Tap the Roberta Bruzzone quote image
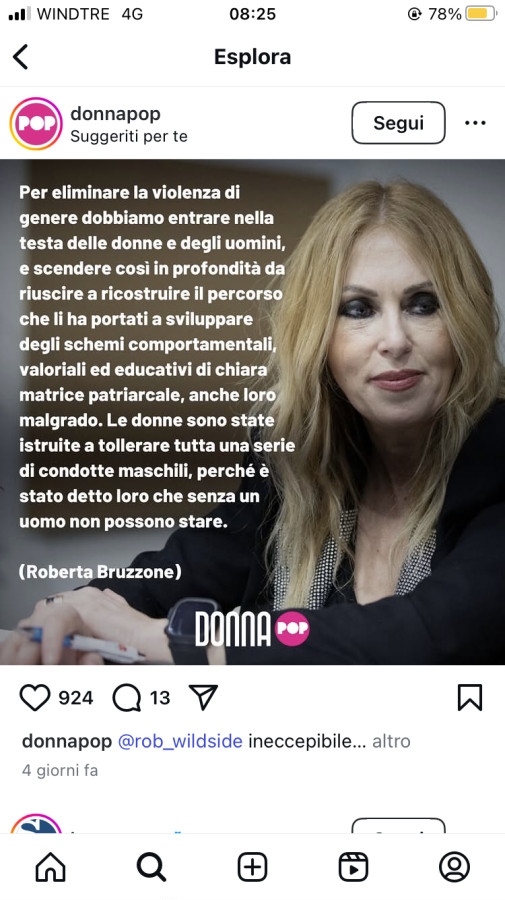505x900 pixels. click(x=252, y=412)
